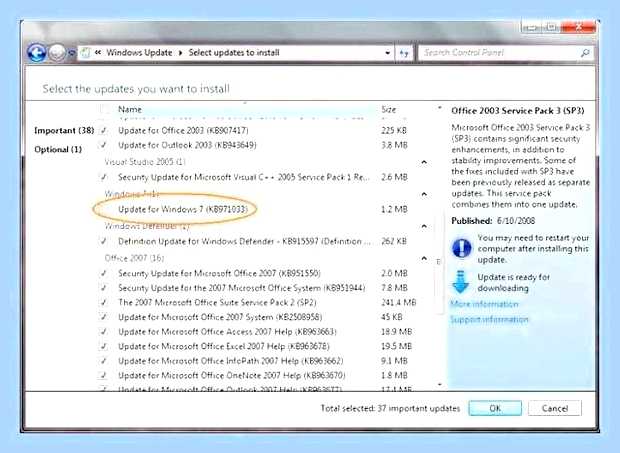Uncheck Office OneNote 2007 Help update
Screen dimensions: 620x453
point(104,375)
